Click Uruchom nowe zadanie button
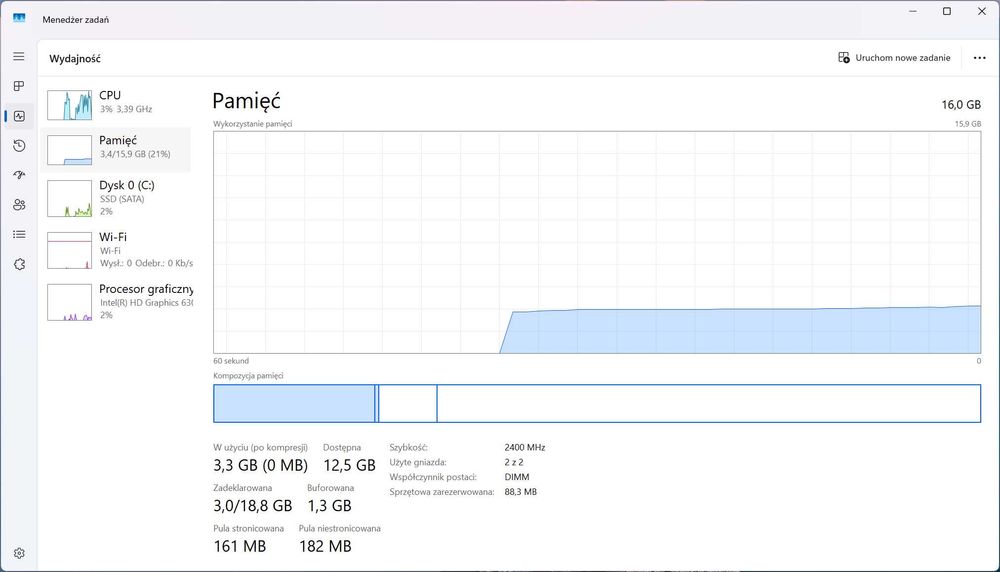 pos(894,57)
